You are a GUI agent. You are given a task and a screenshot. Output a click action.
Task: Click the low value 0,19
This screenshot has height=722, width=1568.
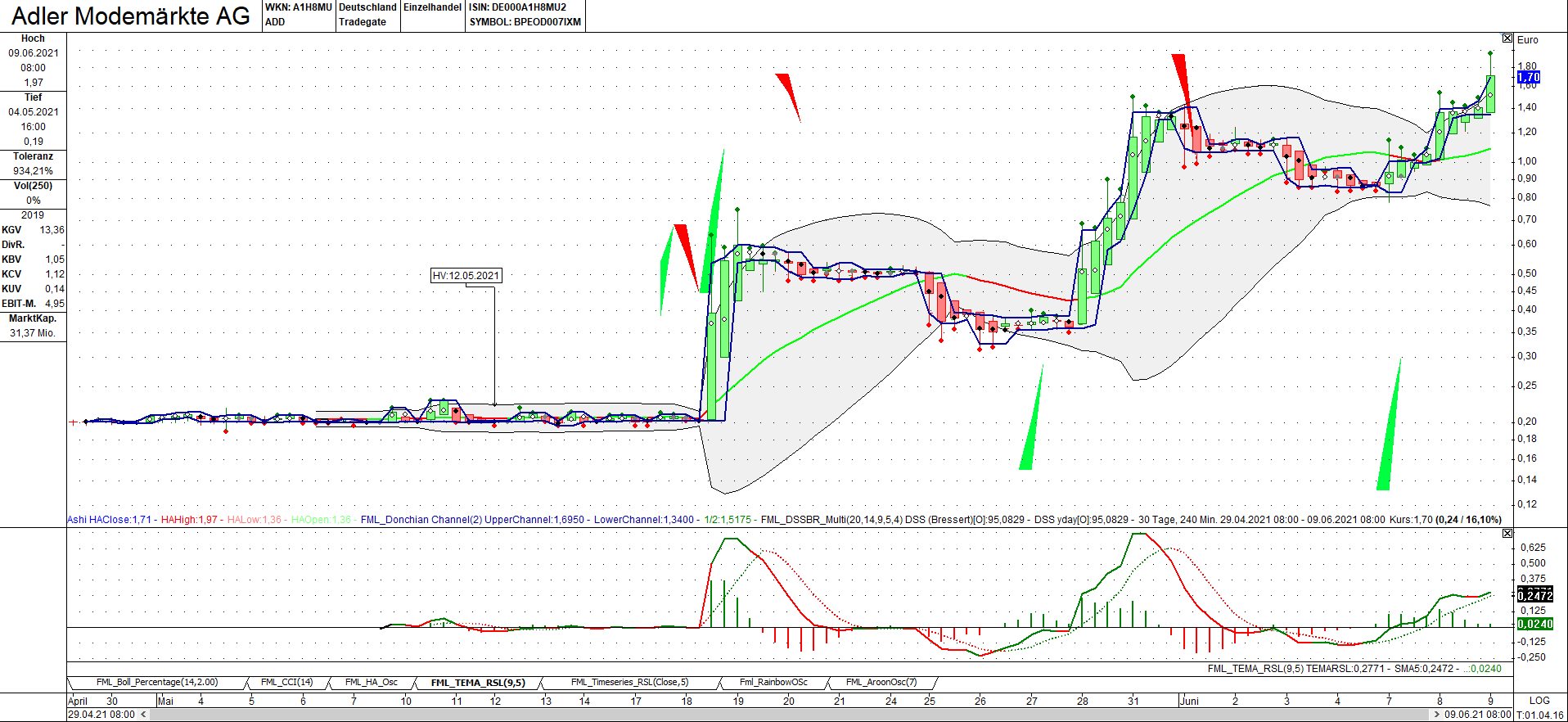34,142
